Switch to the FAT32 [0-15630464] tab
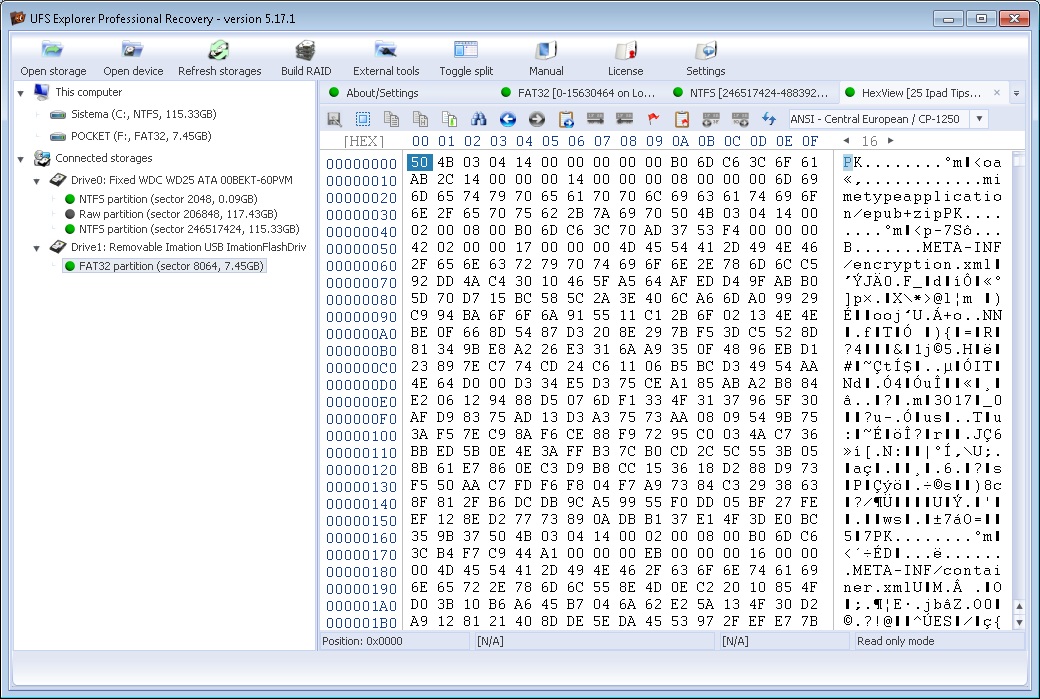The height and width of the screenshot is (699, 1040). 578,93
